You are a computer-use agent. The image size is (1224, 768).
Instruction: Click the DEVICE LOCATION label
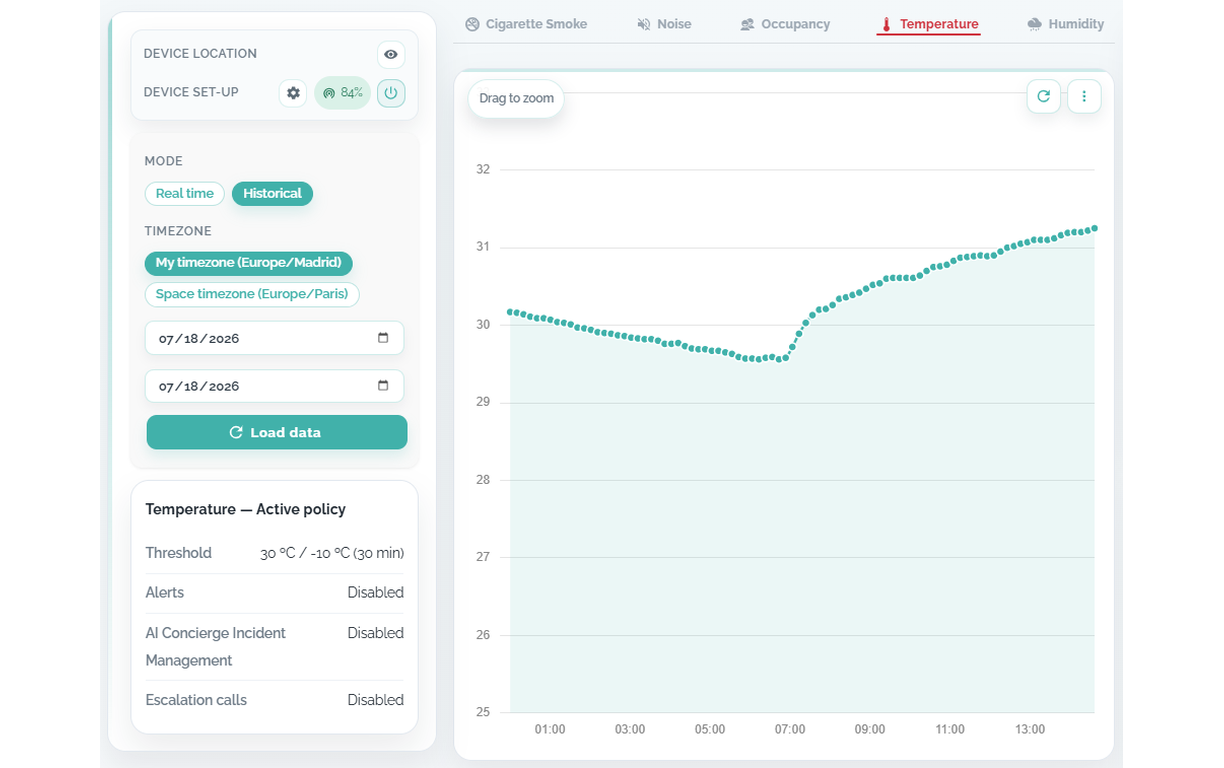200,54
